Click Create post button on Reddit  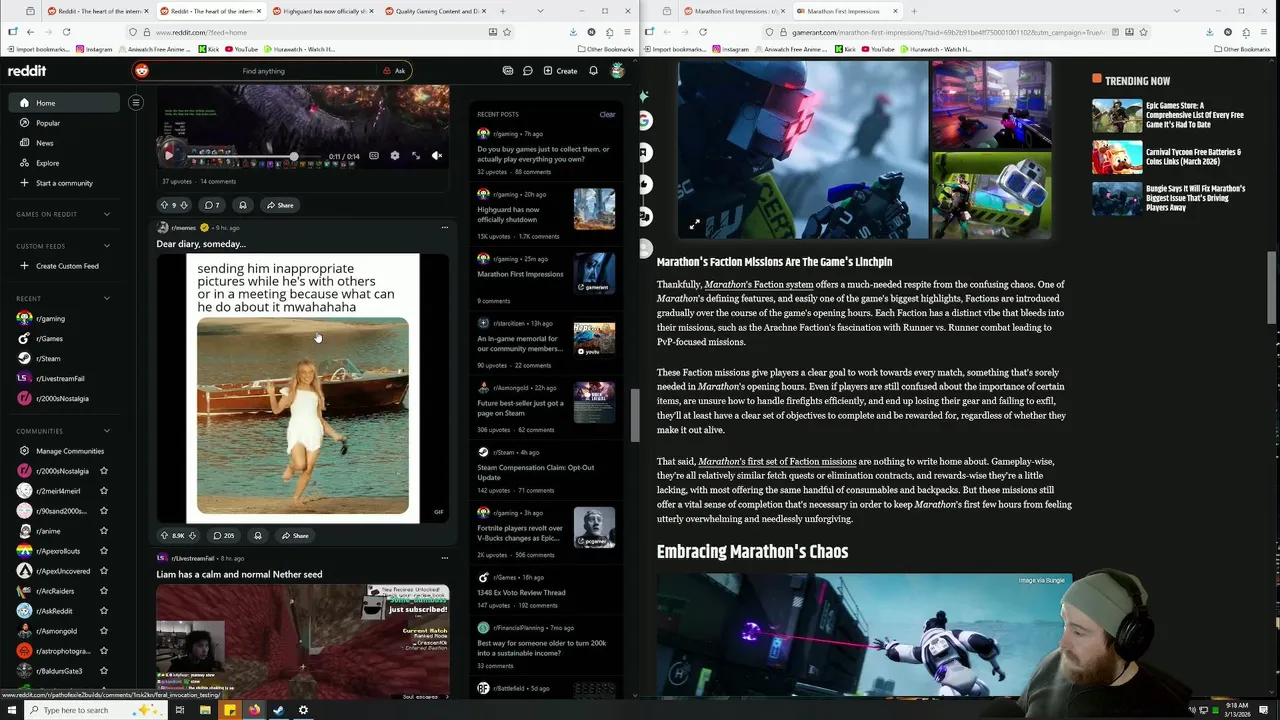click(x=560, y=71)
